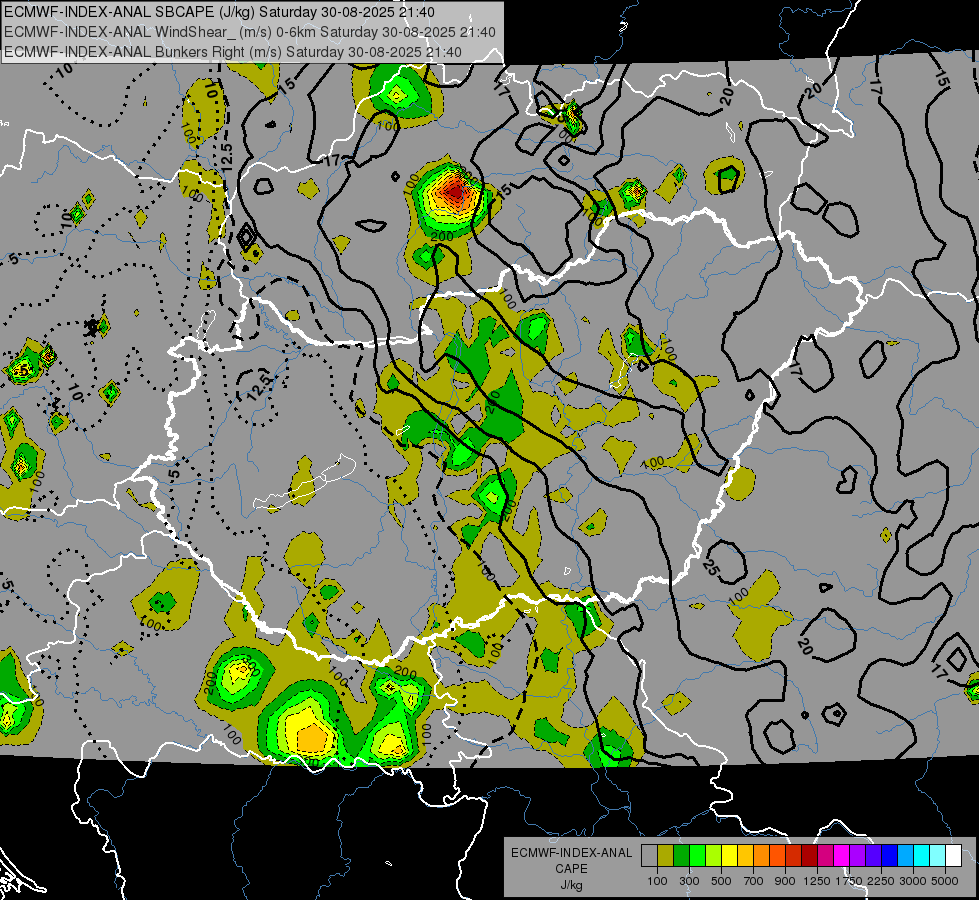
Task: Click the 2250 label on the legend
Action: (x=881, y=881)
